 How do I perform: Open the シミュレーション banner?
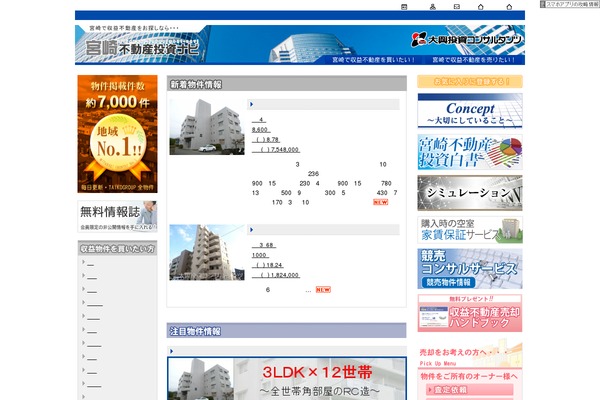pos(470,193)
